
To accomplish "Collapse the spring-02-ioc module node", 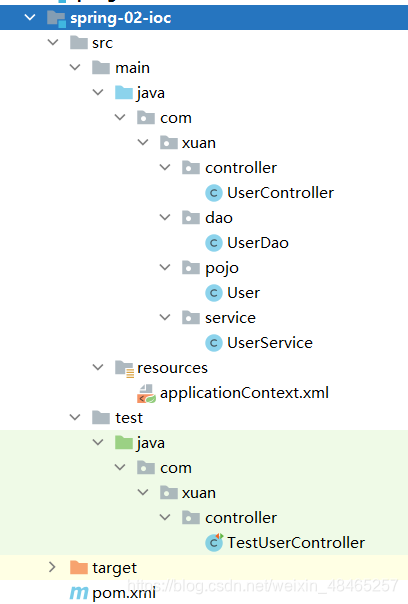I will coord(30,17).
